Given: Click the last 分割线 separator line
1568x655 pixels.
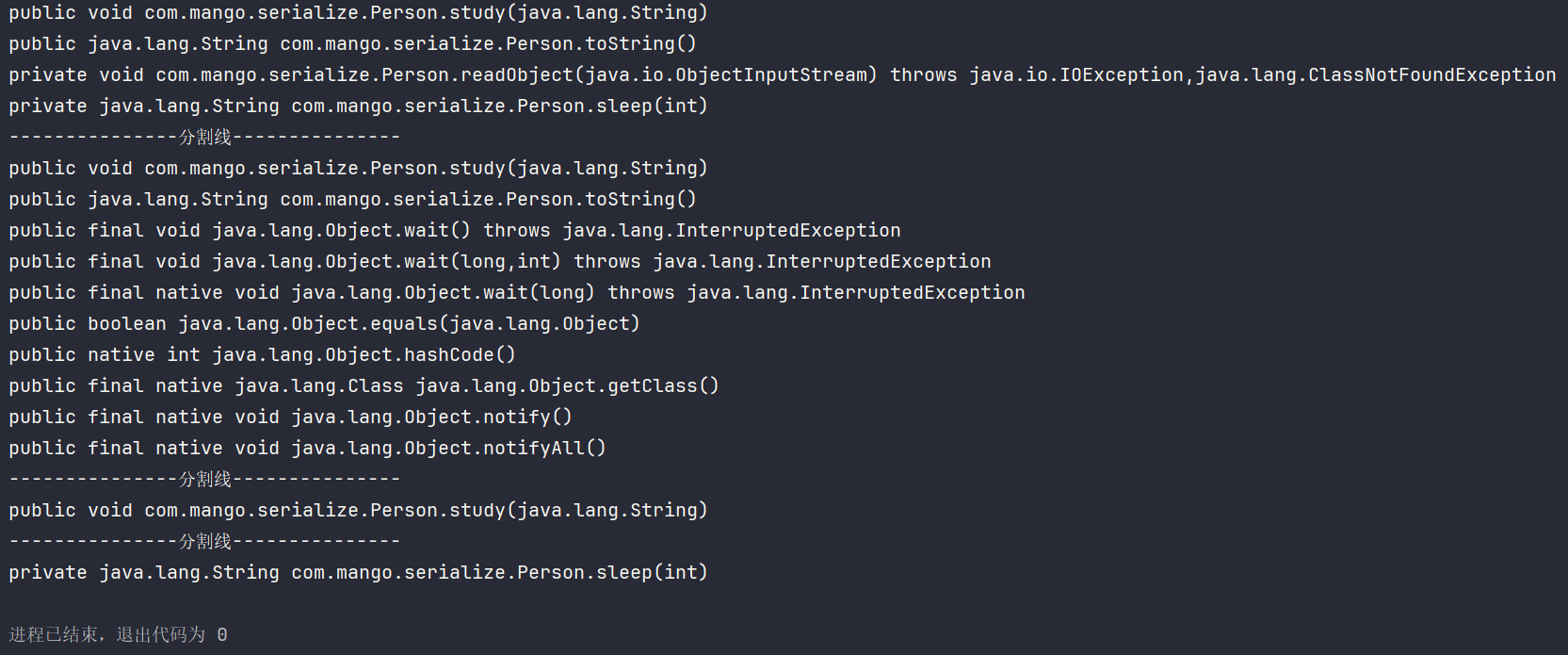Looking at the screenshot, I should point(204,542).
